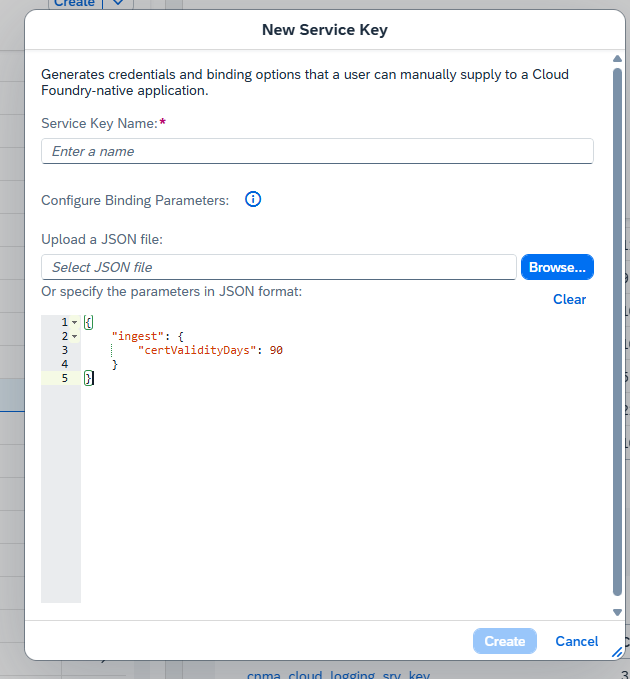
Task: Cancel the New Service Key dialog
Action: coord(577,641)
